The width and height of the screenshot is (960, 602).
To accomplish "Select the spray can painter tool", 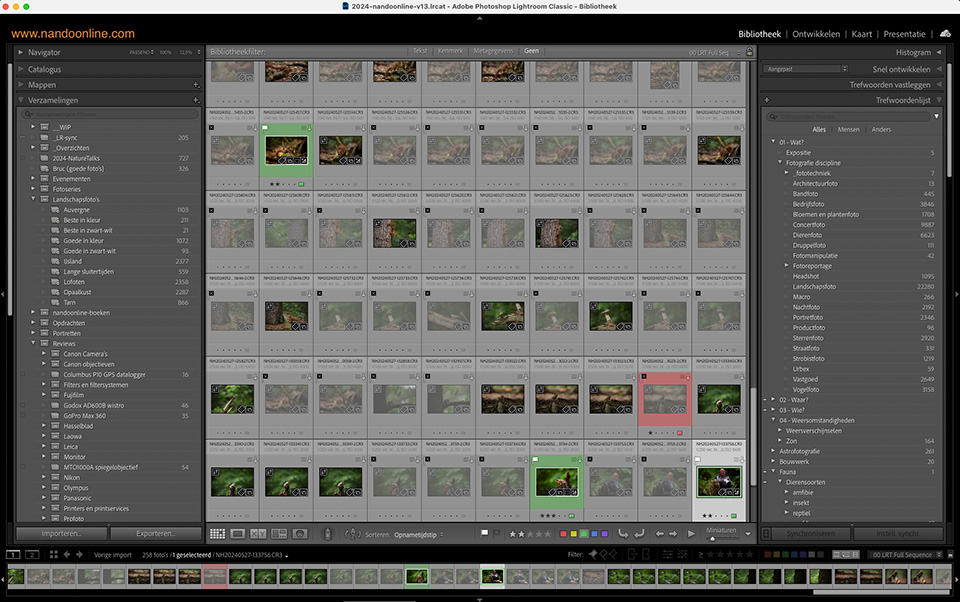I will (x=328, y=534).
